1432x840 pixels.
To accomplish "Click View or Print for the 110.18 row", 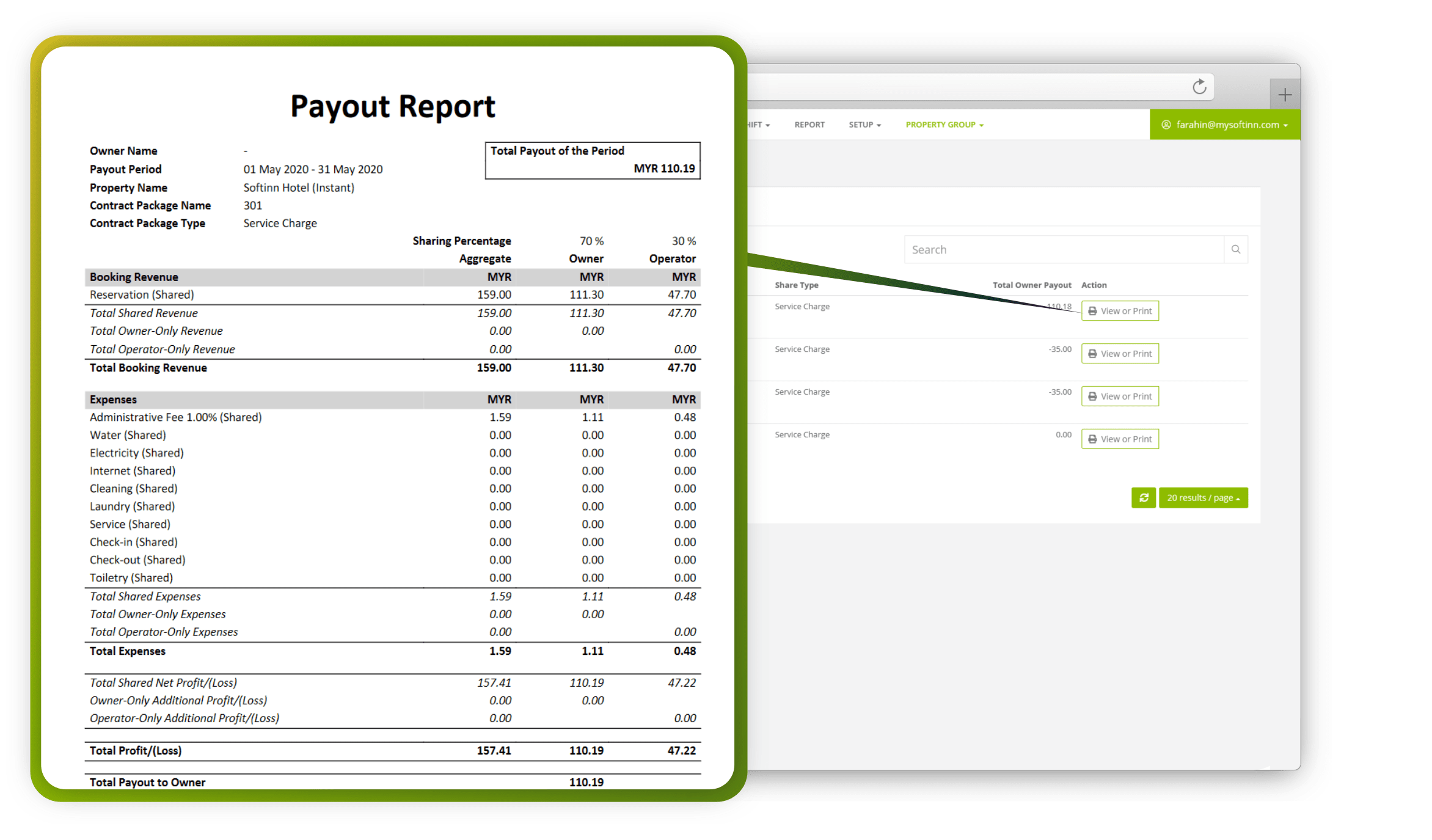I will click(1120, 311).
